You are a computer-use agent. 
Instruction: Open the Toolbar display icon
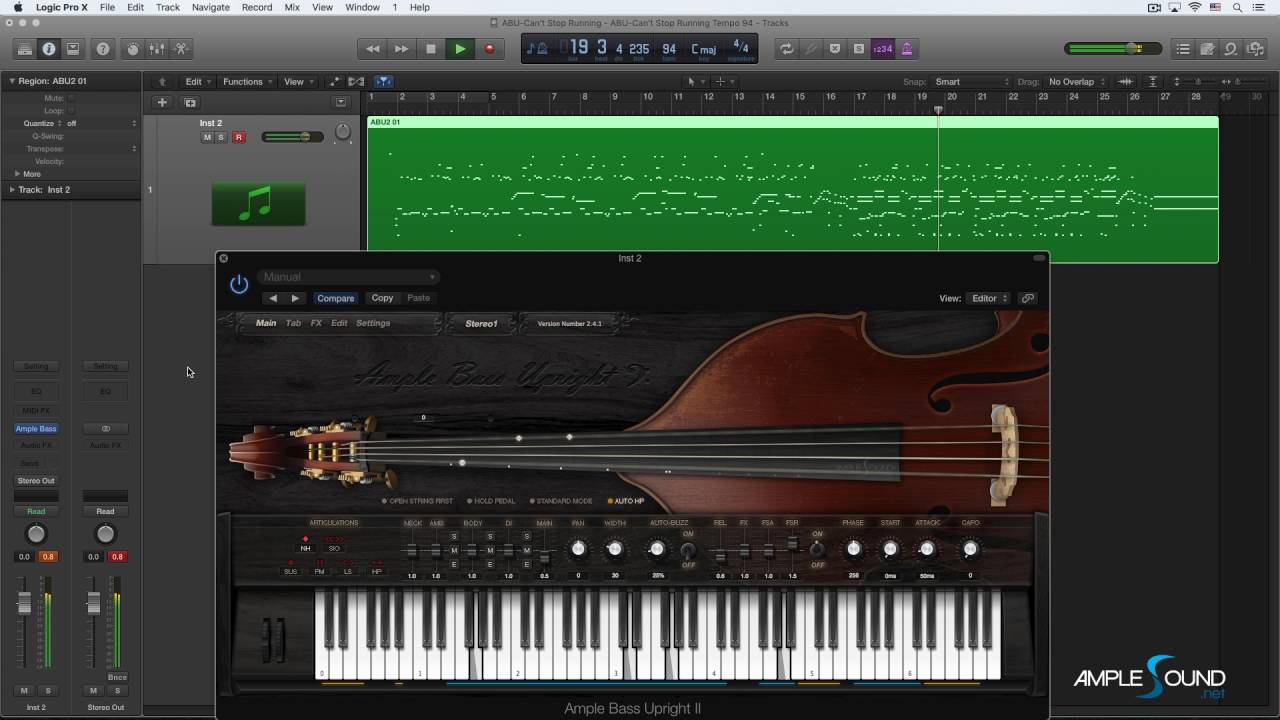click(73, 48)
